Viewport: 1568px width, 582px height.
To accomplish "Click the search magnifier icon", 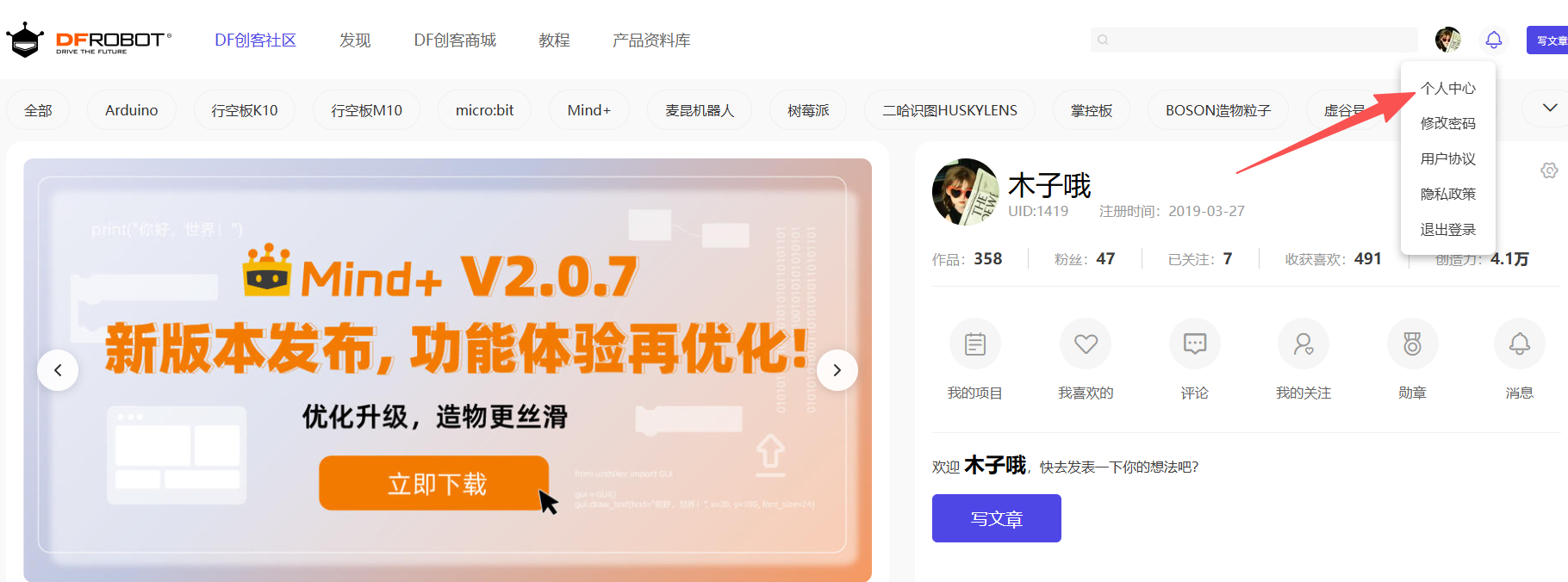I will [1103, 40].
